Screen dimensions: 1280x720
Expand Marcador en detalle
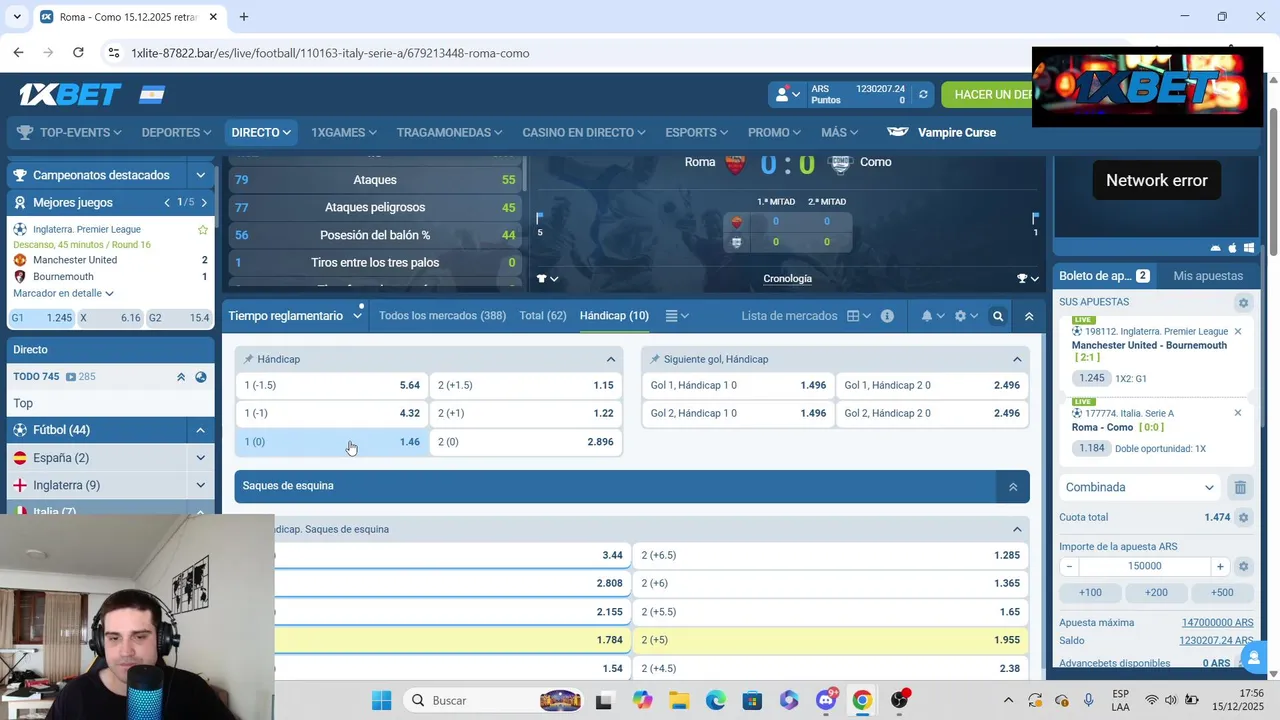63,293
